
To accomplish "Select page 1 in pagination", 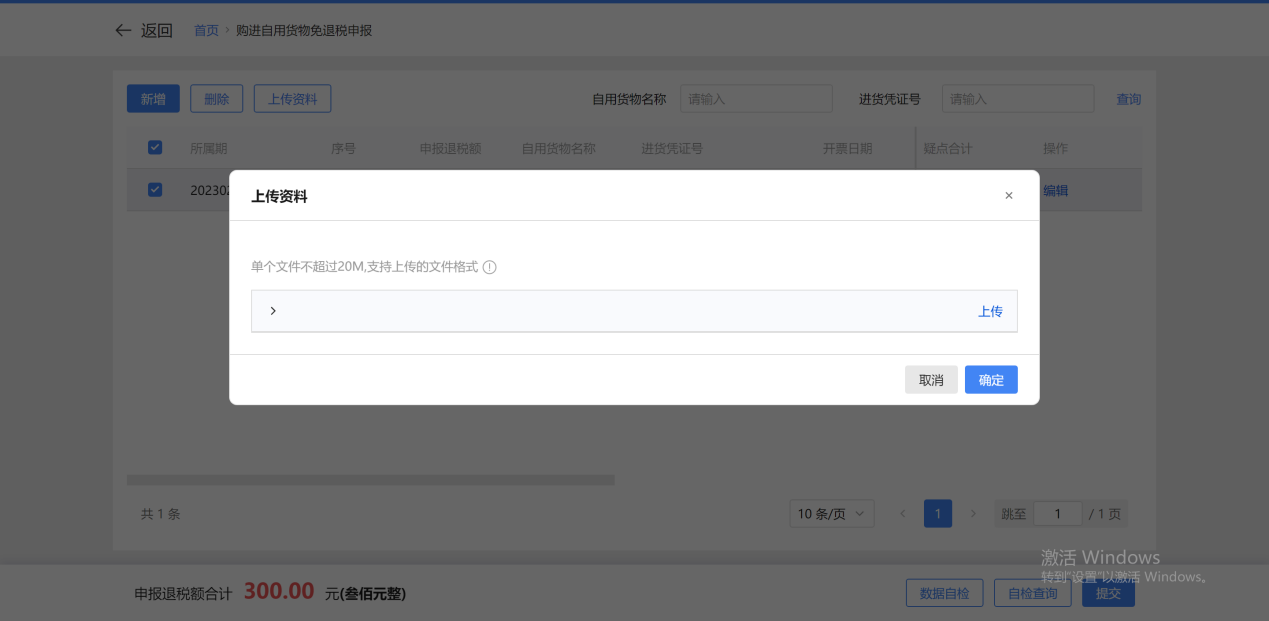I will click(937, 514).
